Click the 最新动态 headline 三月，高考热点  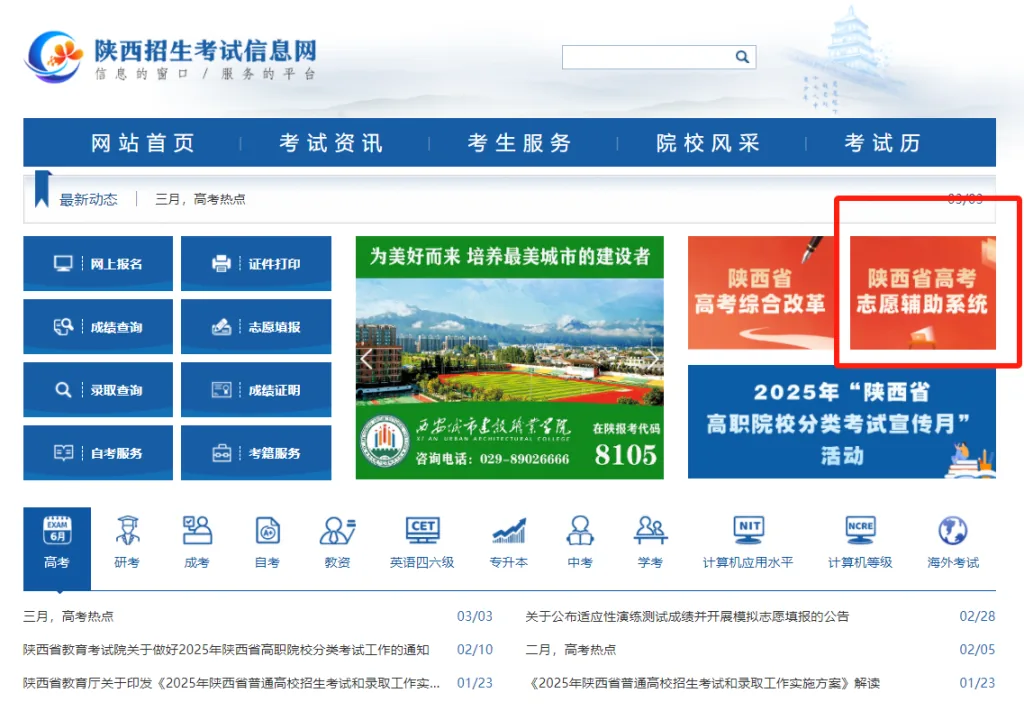click(x=200, y=199)
